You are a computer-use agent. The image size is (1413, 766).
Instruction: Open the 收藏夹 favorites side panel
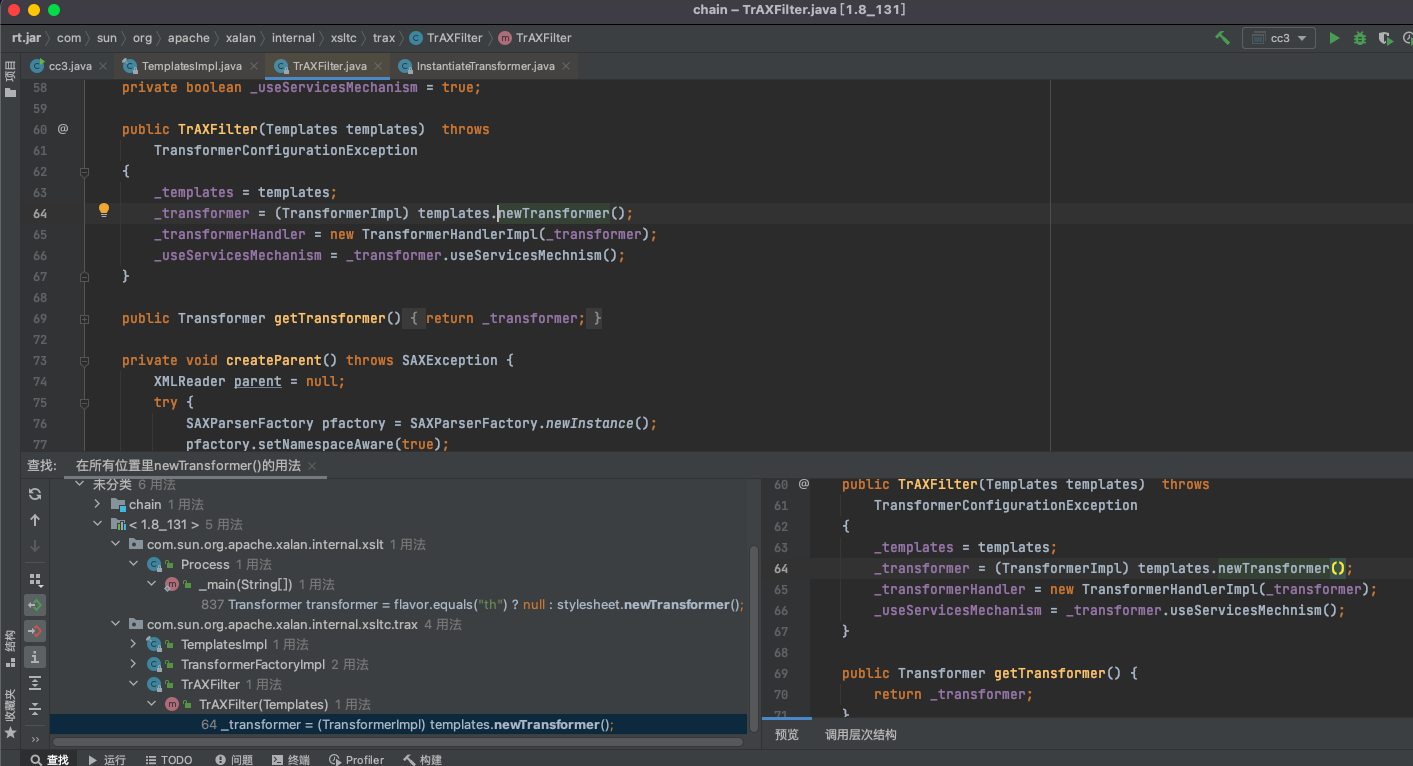click(x=10, y=713)
